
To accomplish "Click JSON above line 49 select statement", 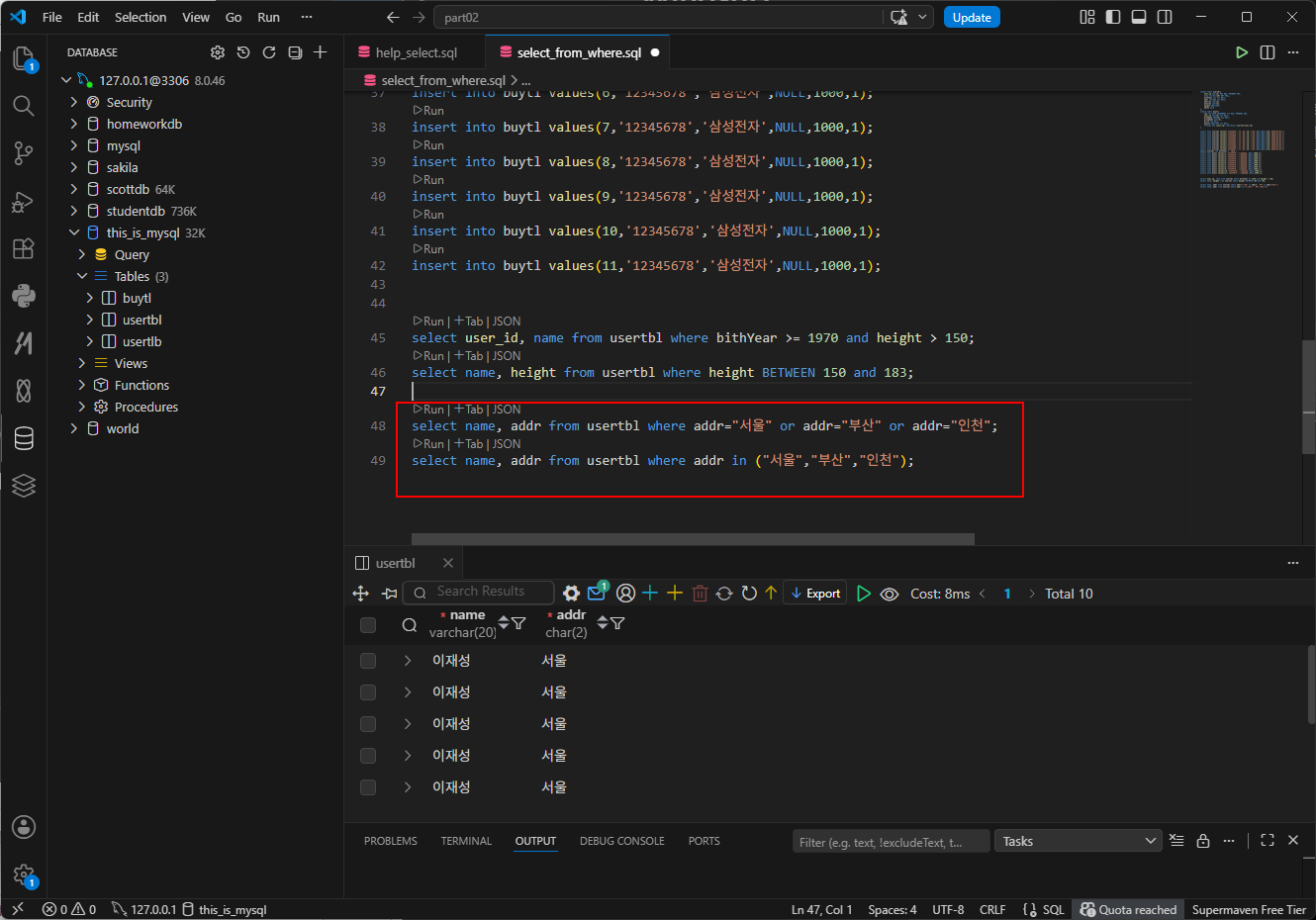I will click(507, 443).
